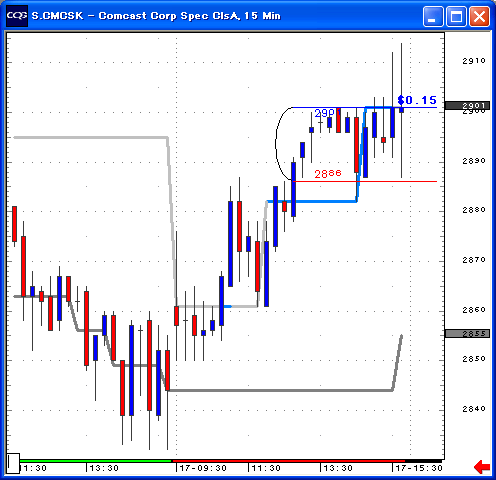The height and width of the screenshot is (480, 496).
Task: Click the 2910 price scale label
Action: [474, 61]
